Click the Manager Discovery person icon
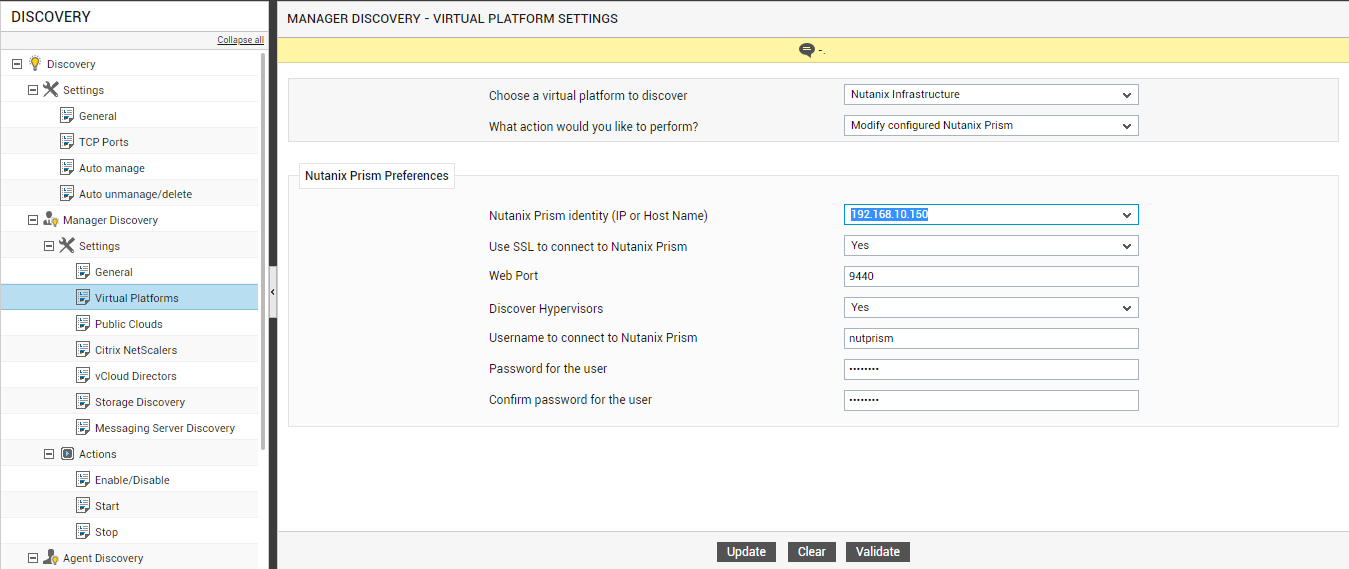Viewport: 1349px width, 569px height. point(50,219)
